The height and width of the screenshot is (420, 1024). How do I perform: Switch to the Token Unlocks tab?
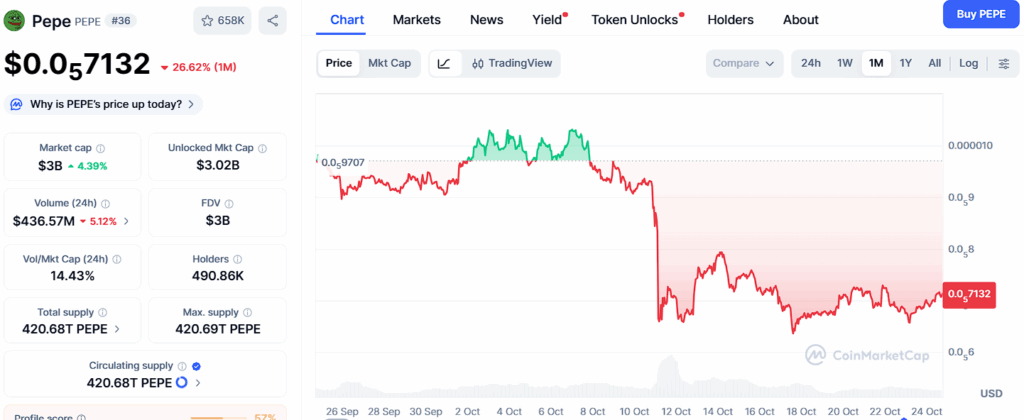pyautogui.click(x=634, y=20)
